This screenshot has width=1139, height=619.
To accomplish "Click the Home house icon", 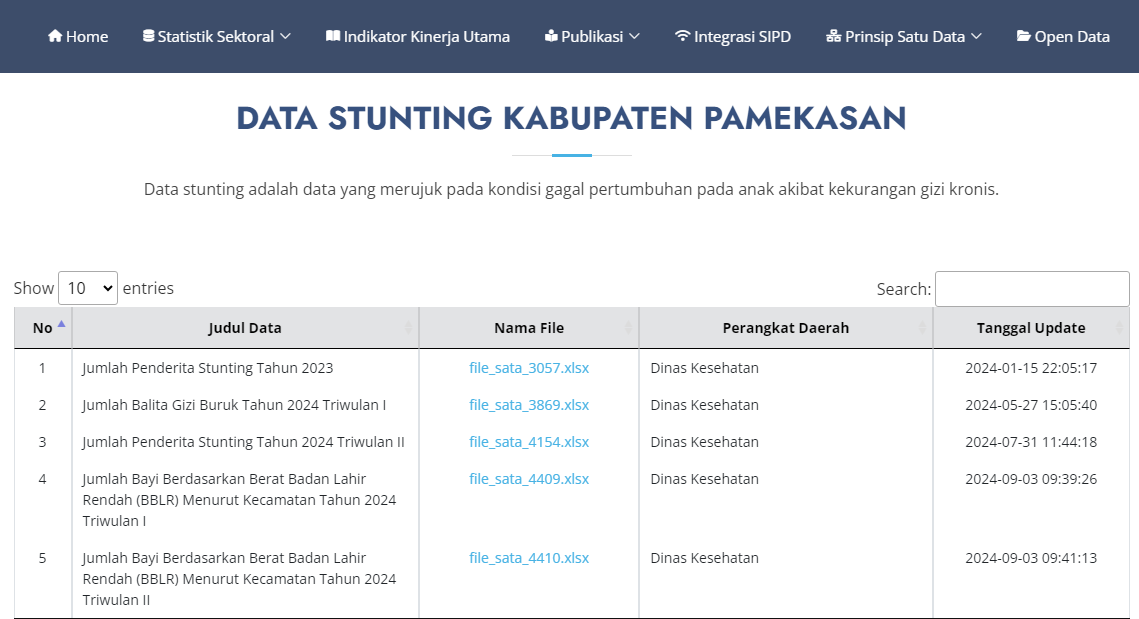I will pyautogui.click(x=55, y=36).
